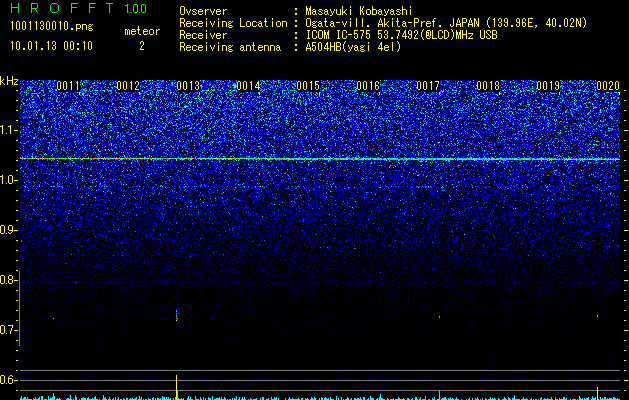Click the Receiver label
The height and width of the screenshot is (400, 629).
tap(203, 35)
